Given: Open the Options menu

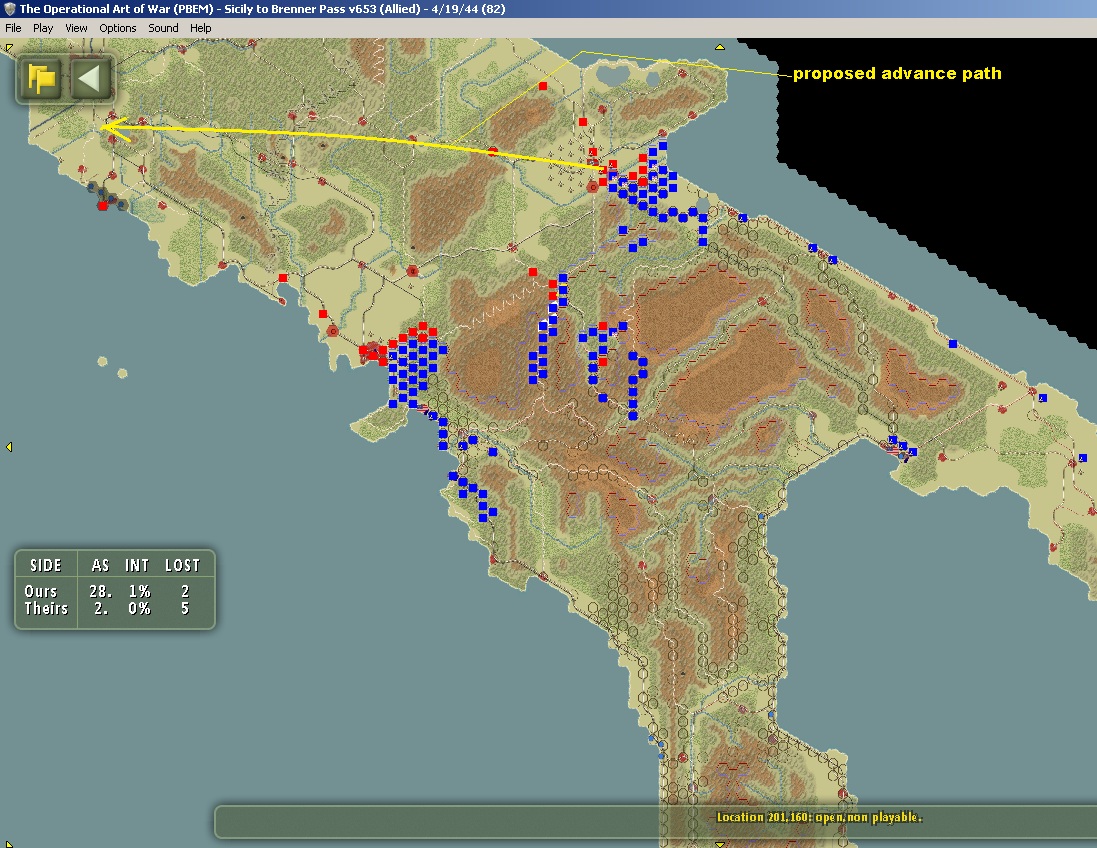Looking at the screenshot, I should (118, 28).
